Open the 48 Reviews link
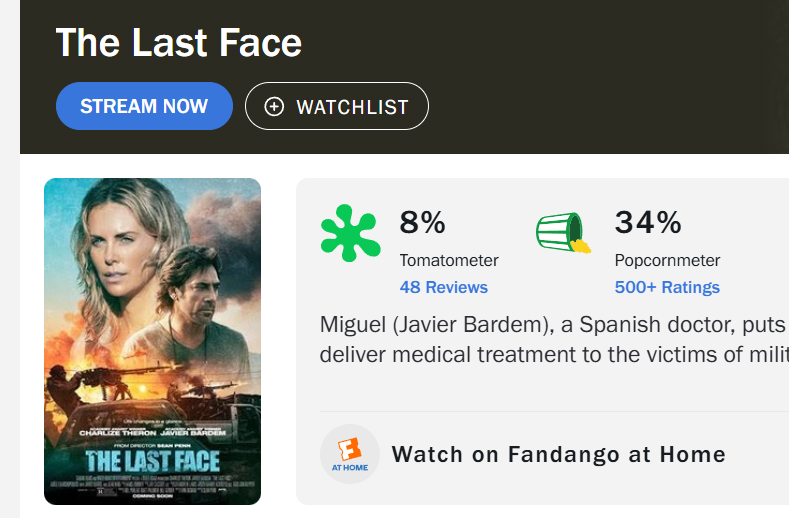 [x=443, y=287]
